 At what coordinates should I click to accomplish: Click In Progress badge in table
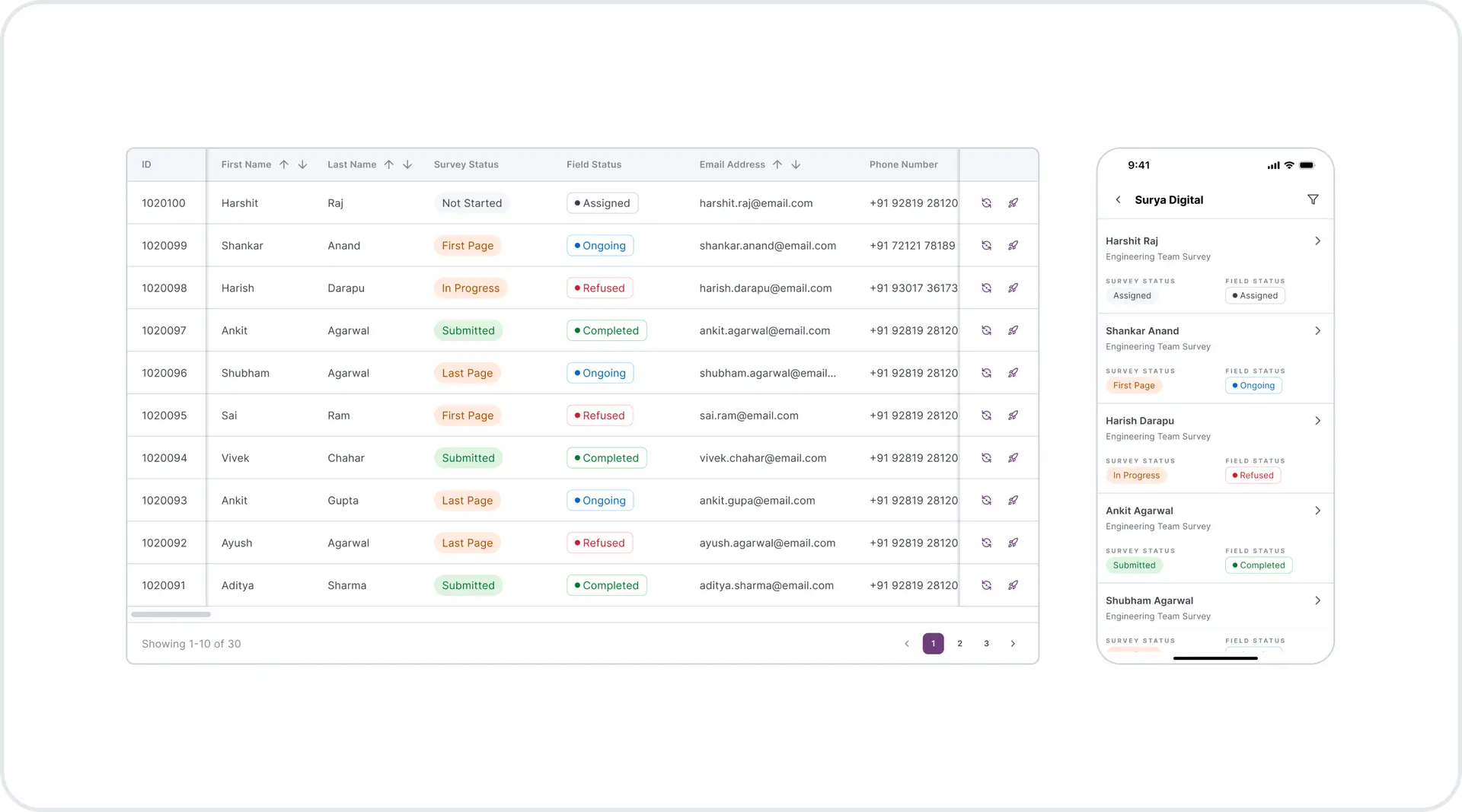471,288
